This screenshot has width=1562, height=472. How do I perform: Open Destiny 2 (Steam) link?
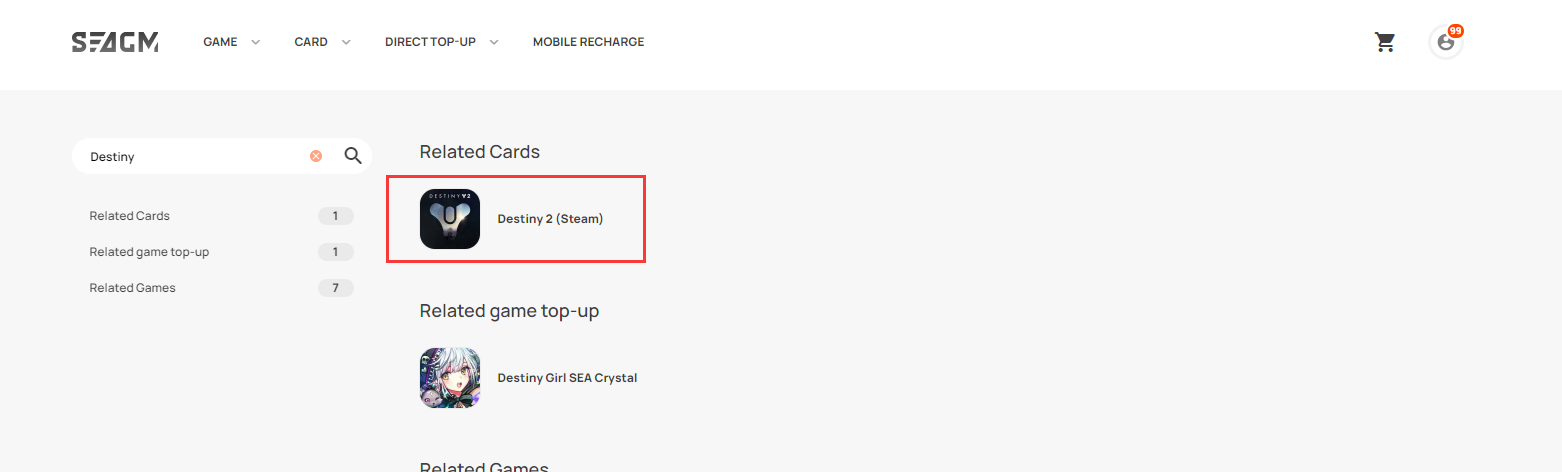(x=550, y=219)
